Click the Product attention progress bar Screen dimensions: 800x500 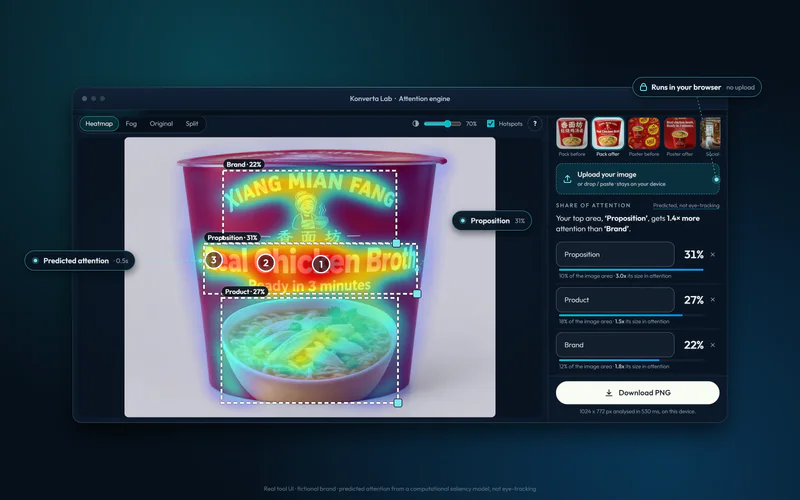coord(632,315)
